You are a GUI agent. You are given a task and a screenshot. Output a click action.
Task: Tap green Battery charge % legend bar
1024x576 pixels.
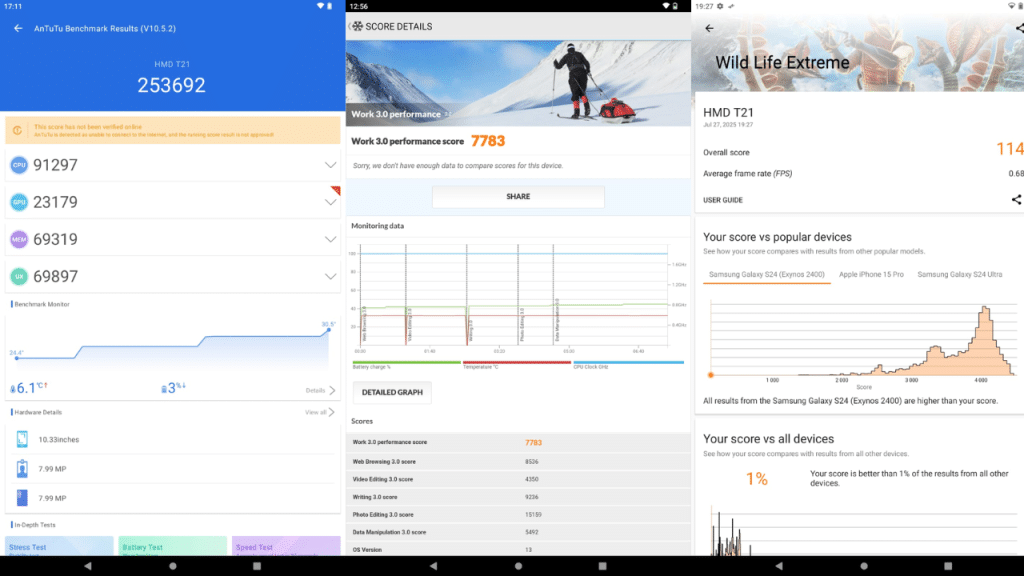click(406, 362)
